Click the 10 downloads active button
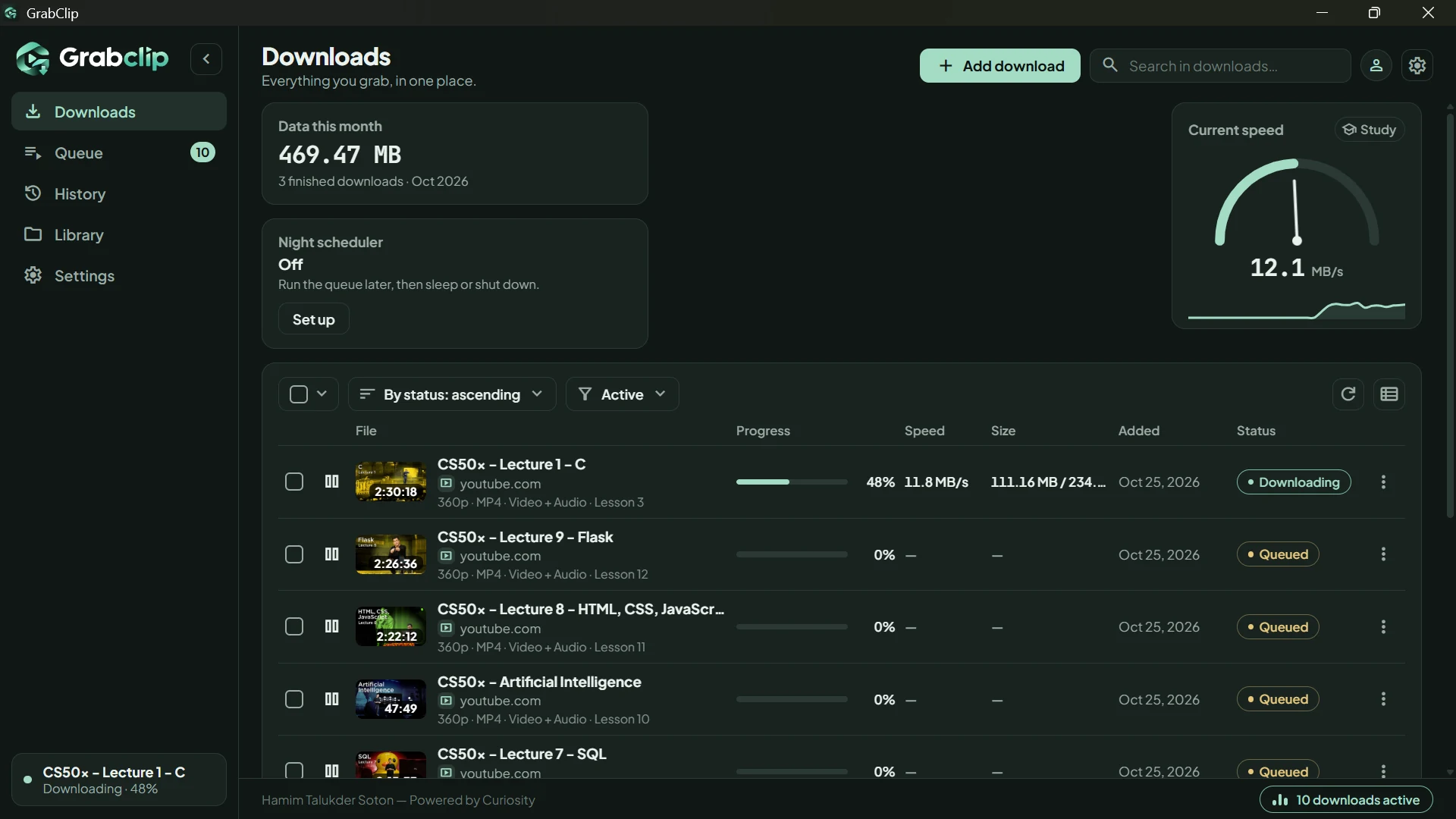This screenshot has width=1456, height=819. [x=1345, y=800]
